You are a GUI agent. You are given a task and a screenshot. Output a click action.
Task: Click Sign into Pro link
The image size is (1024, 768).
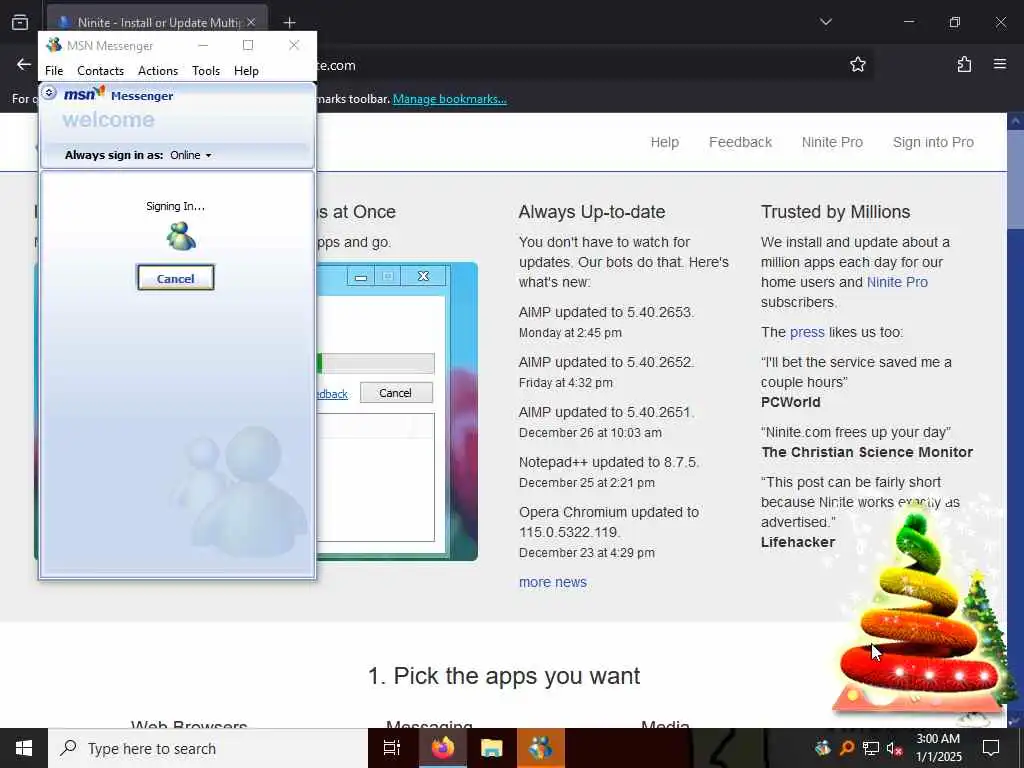click(x=933, y=142)
